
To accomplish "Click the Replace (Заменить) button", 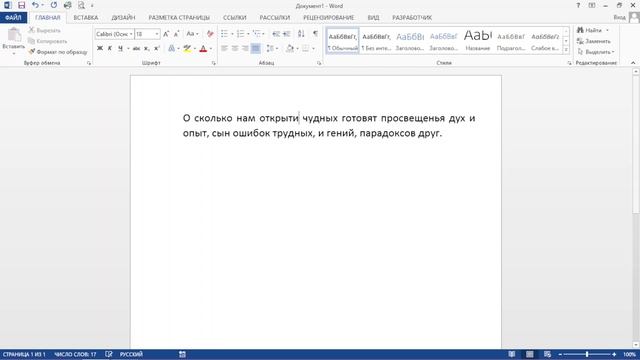I will point(593,41).
